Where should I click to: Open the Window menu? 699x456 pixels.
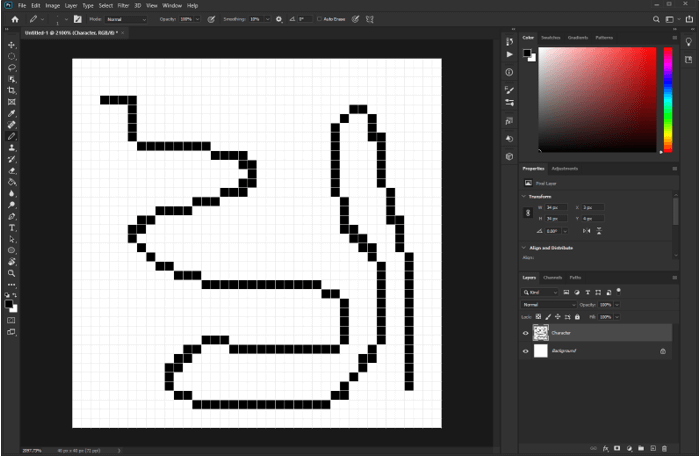click(172, 6)
